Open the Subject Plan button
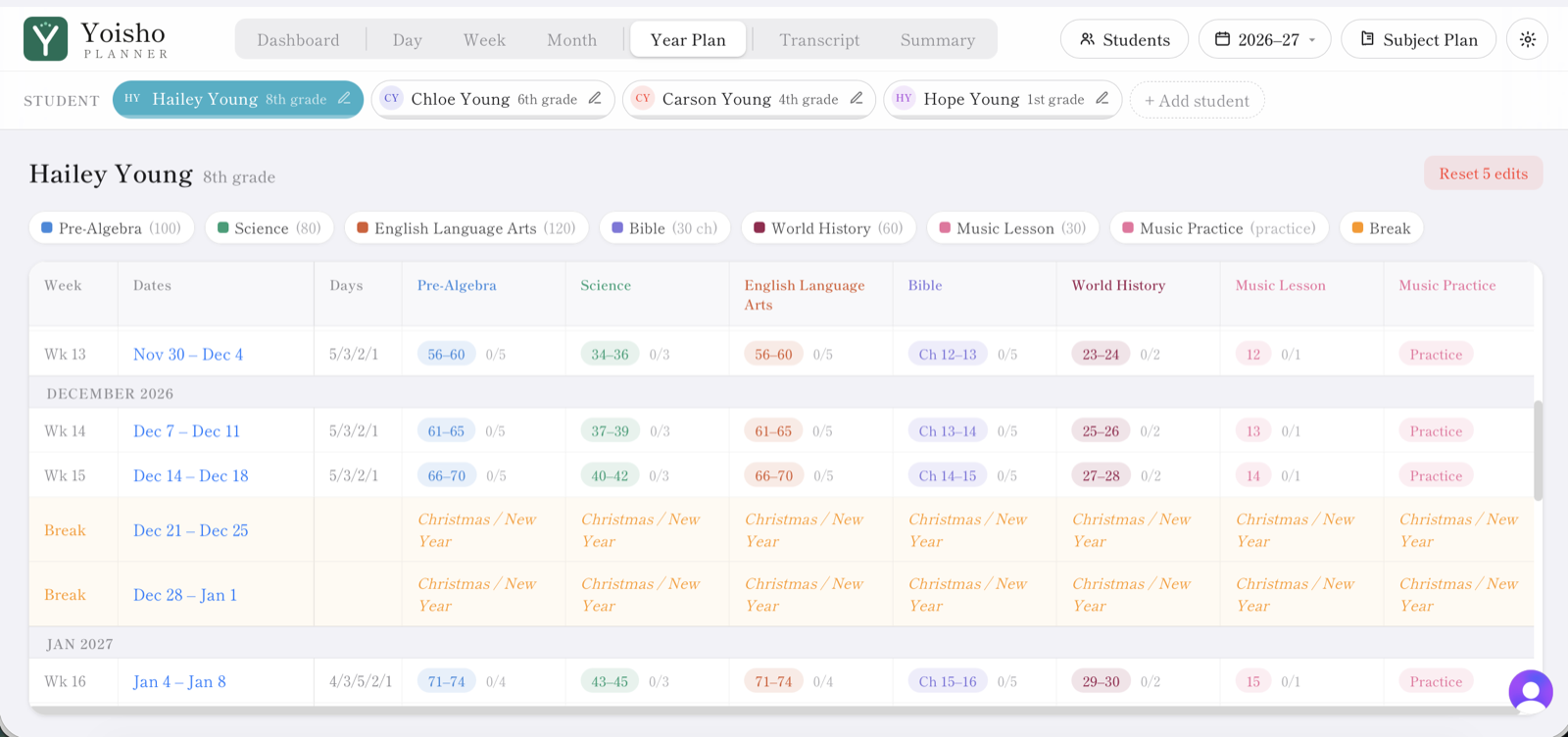This screenshot has width=1568, height=737. [x=1418, y=39]
